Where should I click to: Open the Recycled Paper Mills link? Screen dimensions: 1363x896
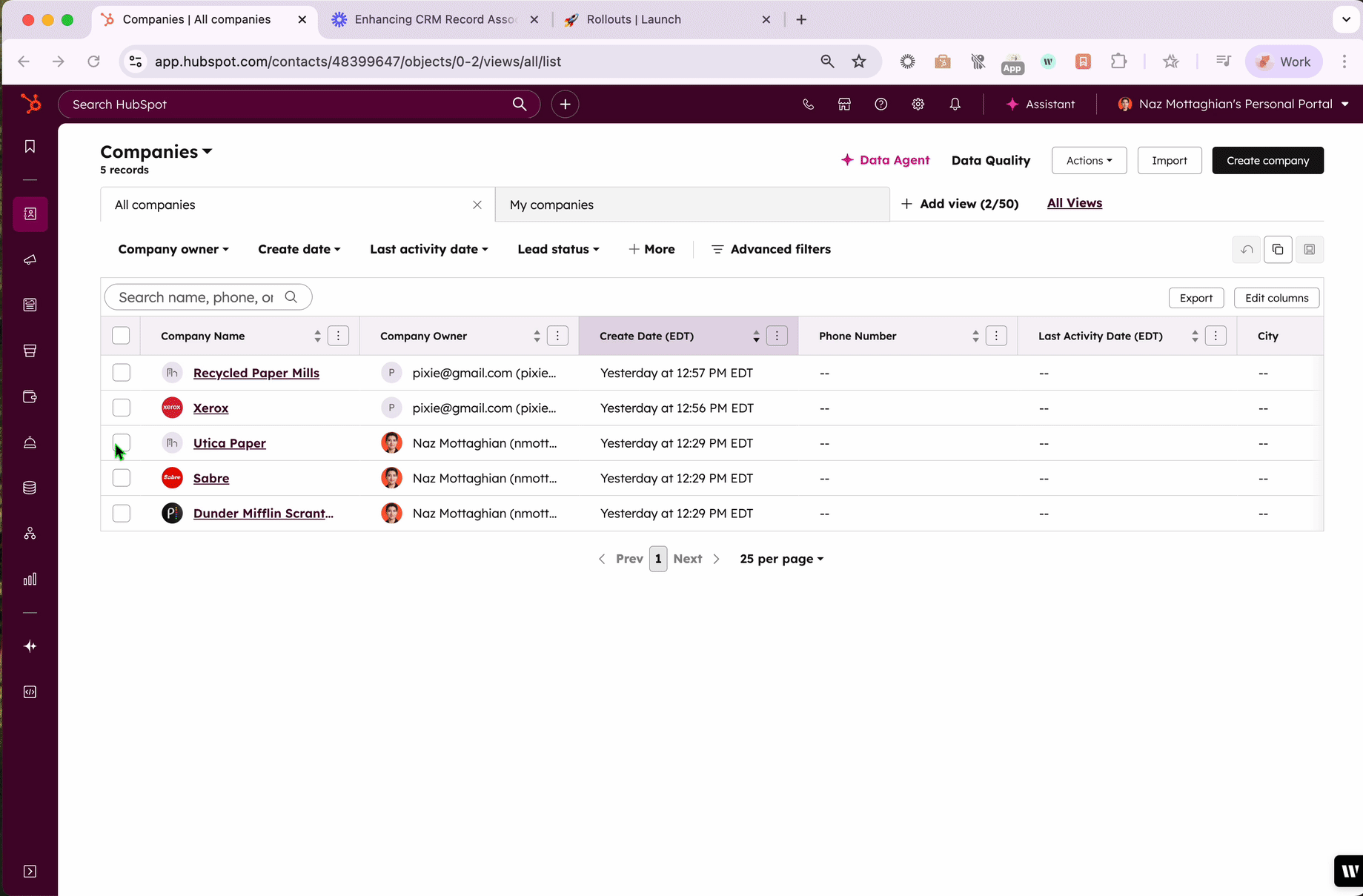pos(256,374)
